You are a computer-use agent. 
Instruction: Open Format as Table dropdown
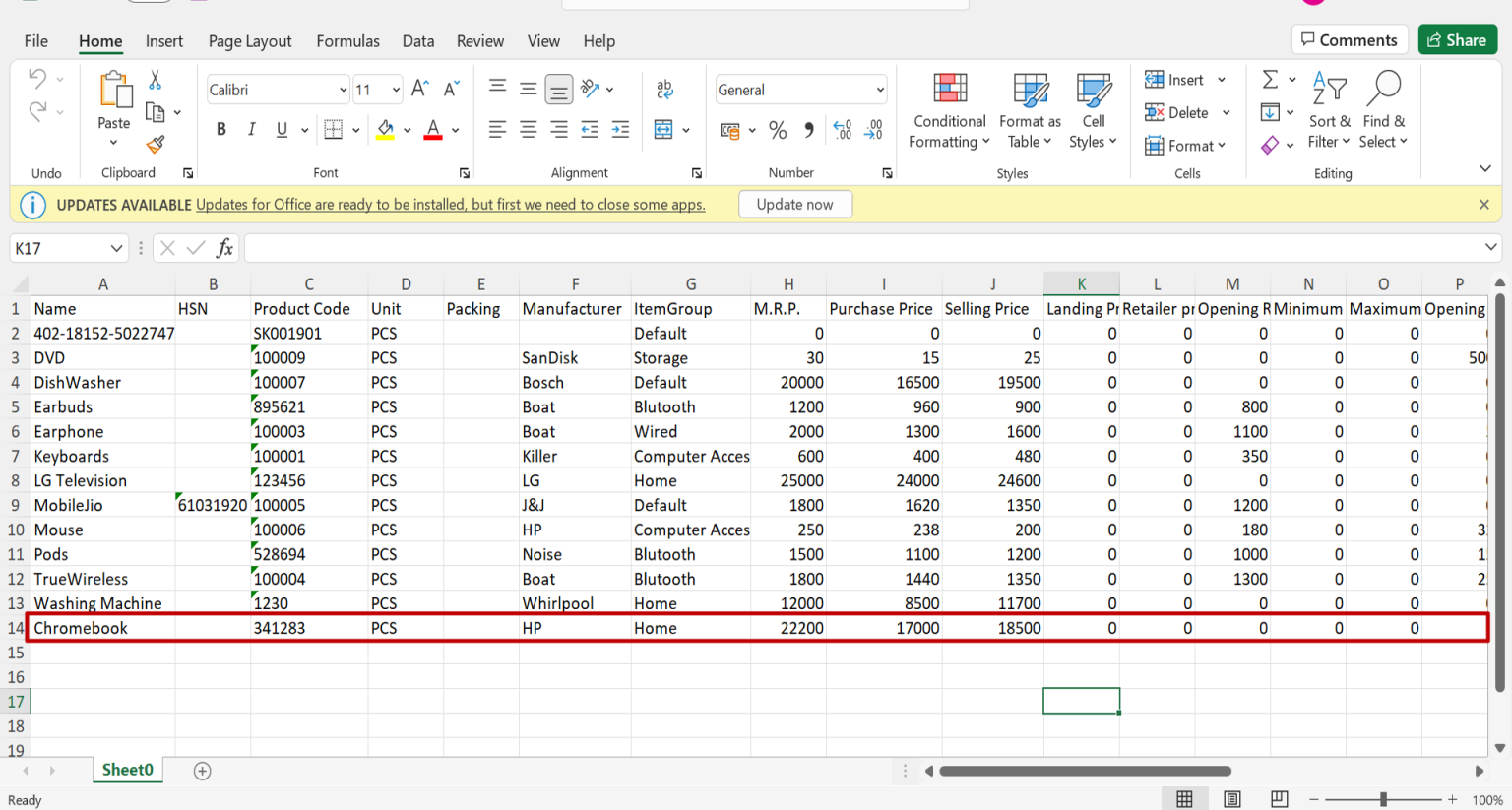[1030, 111]
